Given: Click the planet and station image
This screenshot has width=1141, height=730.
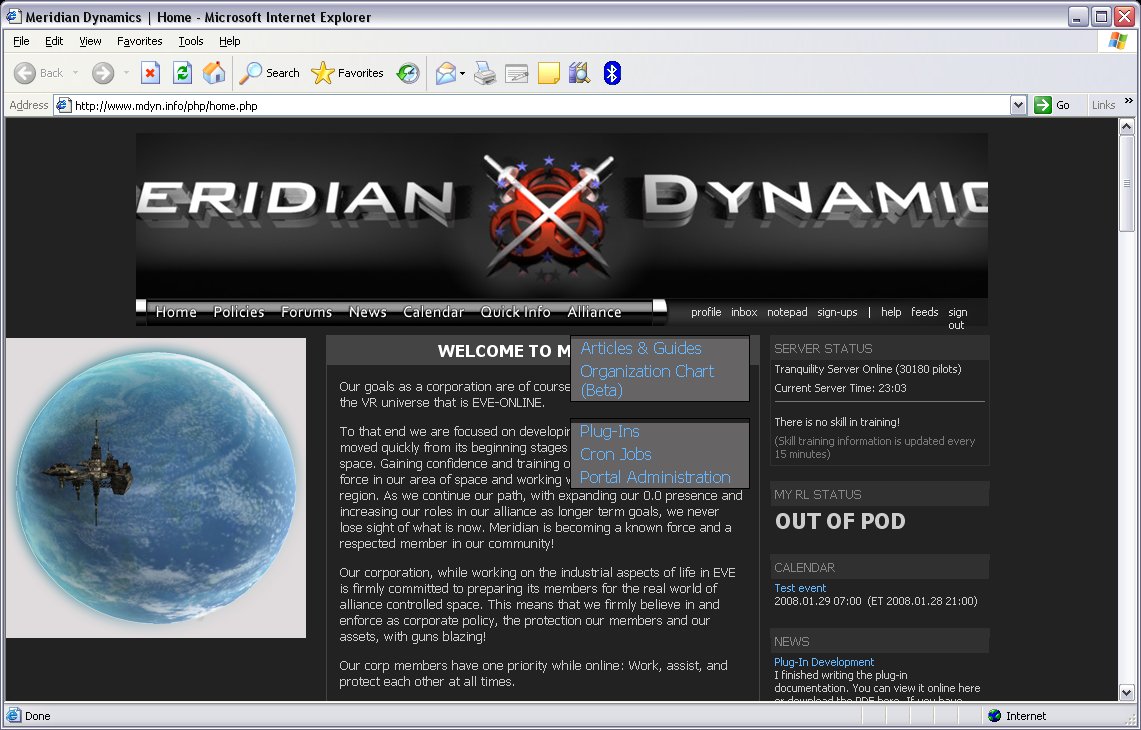Looking at the screenshot, I should [156, 488].
